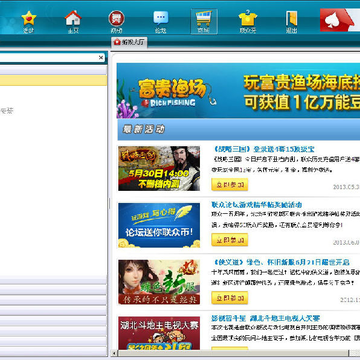Click the red round recharge icon
360x360 pixels.
point(116,18)
